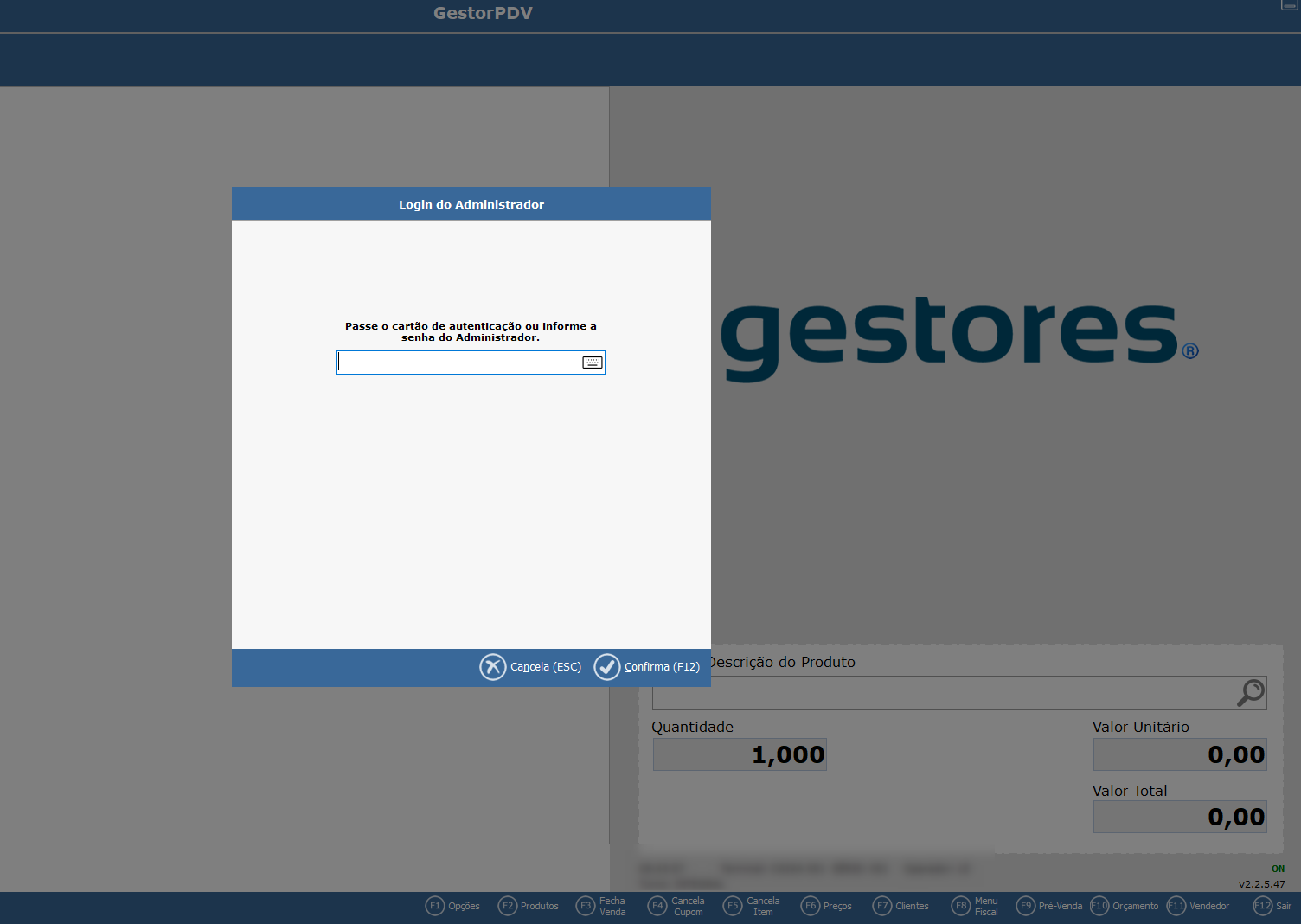
Task: Click the Quantidade field showing 1,000
Action: pyautogui.click(x=740, y=754)
